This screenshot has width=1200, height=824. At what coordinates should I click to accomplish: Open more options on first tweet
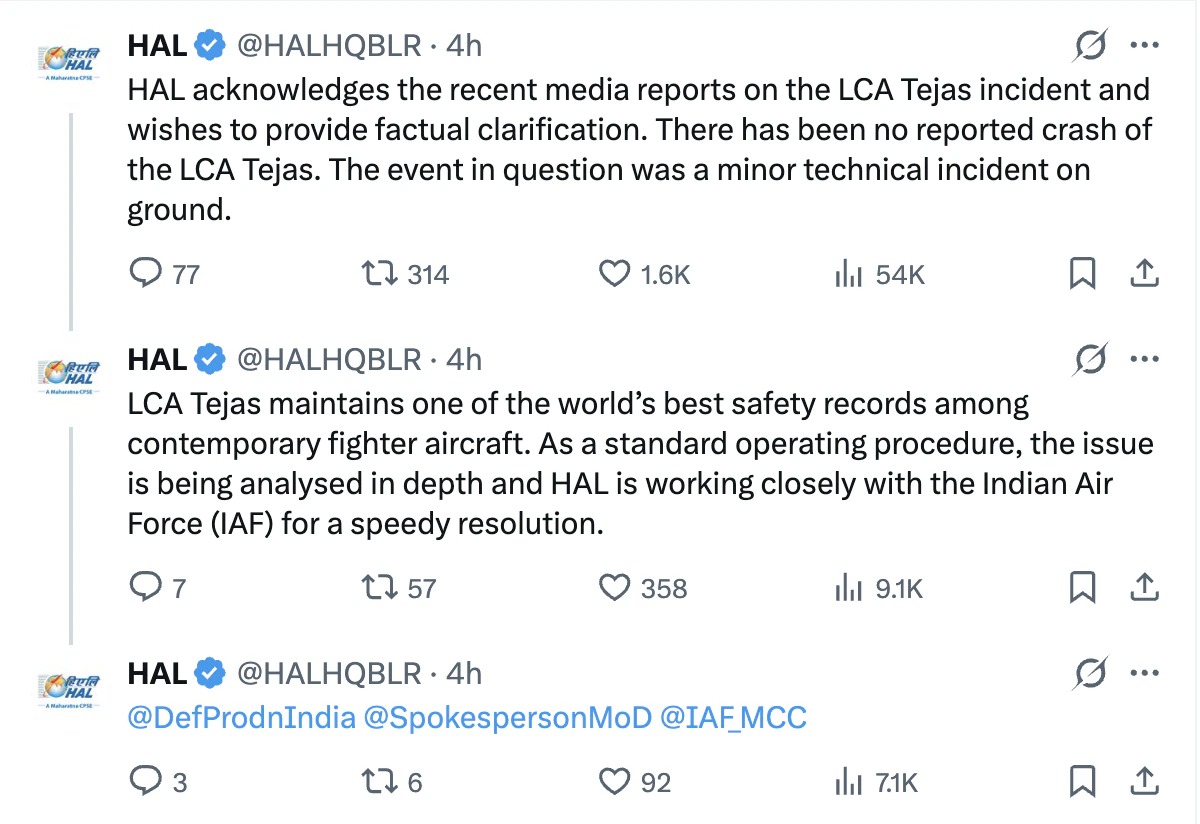tap(1144, 46)
